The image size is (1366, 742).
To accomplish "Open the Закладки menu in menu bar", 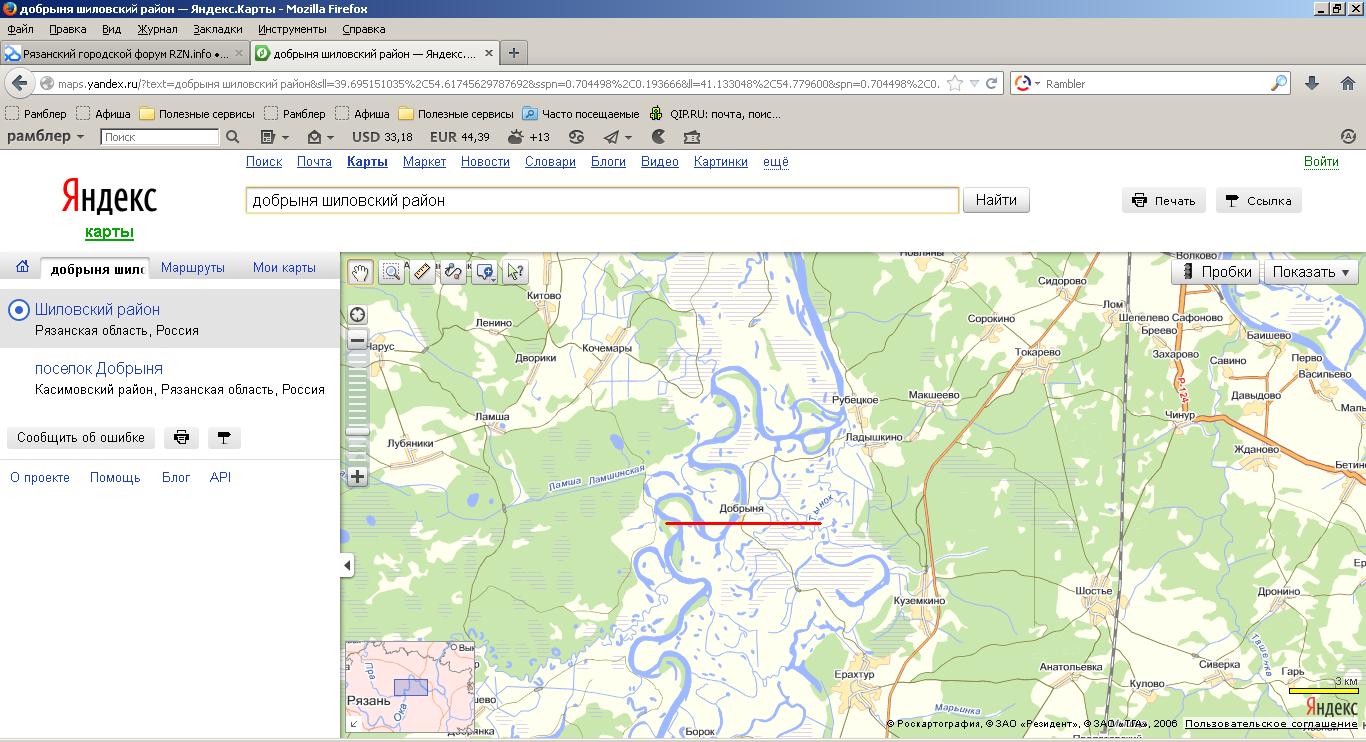I will (x=218, y=29).
